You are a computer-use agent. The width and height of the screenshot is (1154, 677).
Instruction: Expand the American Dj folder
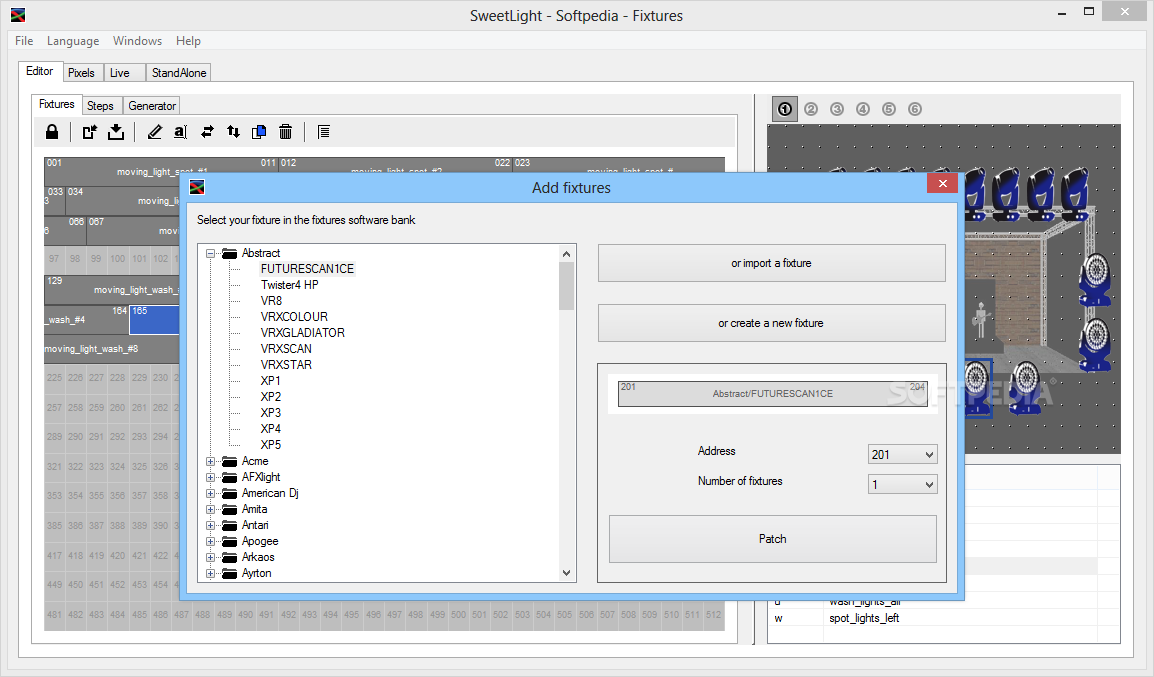[210, 494]
